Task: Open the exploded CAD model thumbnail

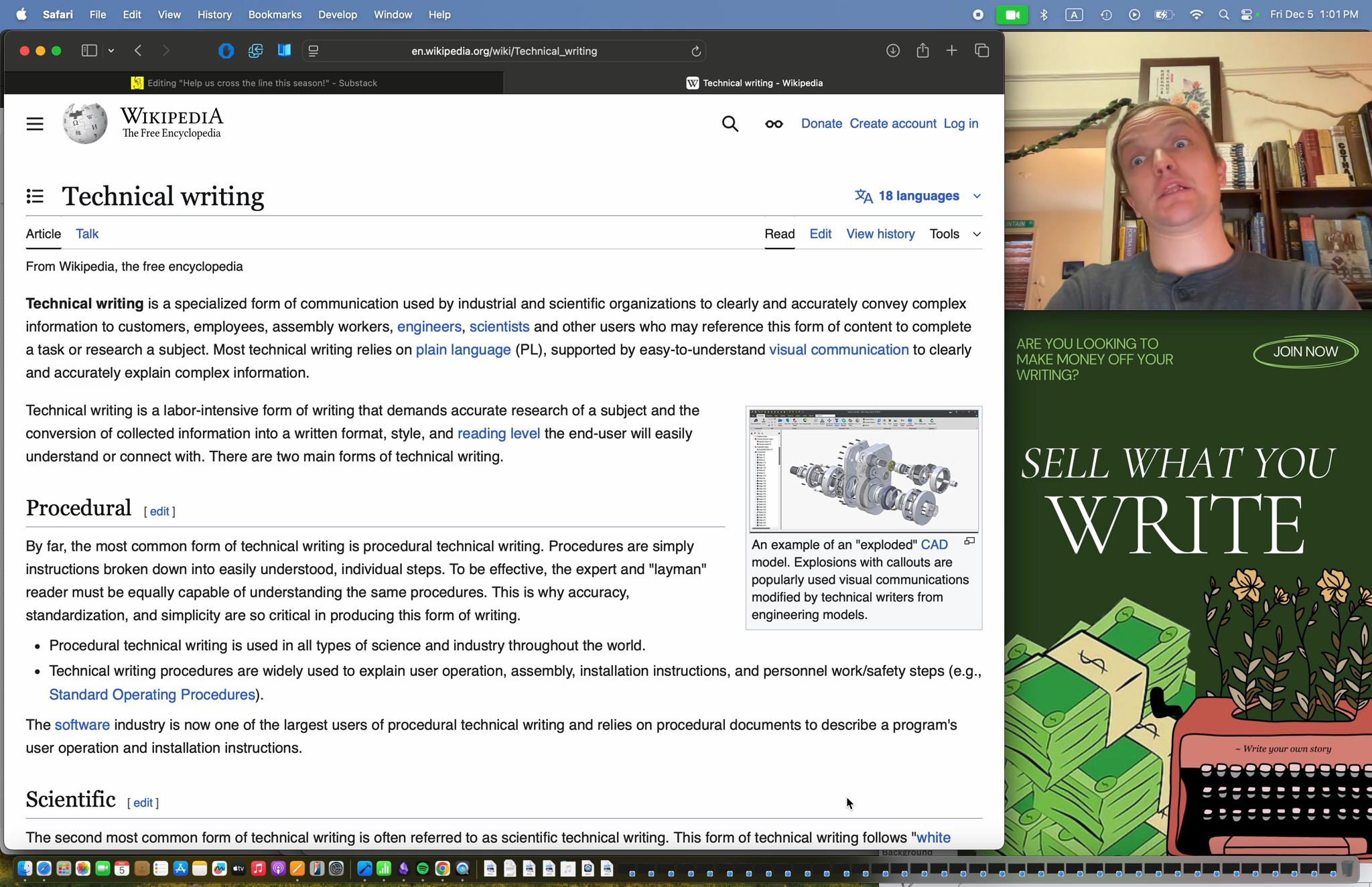Action: point(864,471)
